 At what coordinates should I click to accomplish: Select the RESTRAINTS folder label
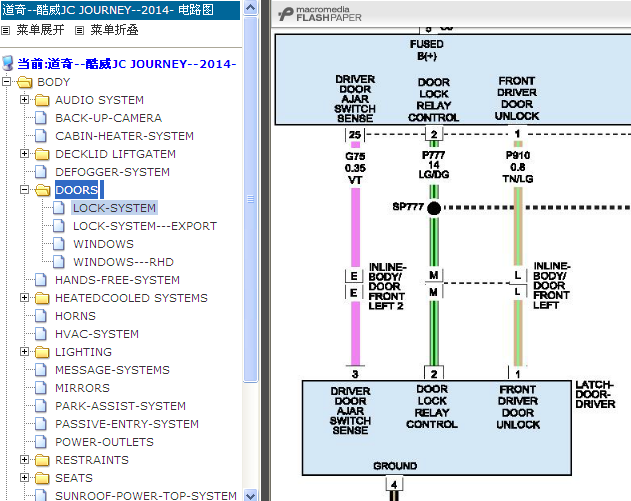[92, 460]
